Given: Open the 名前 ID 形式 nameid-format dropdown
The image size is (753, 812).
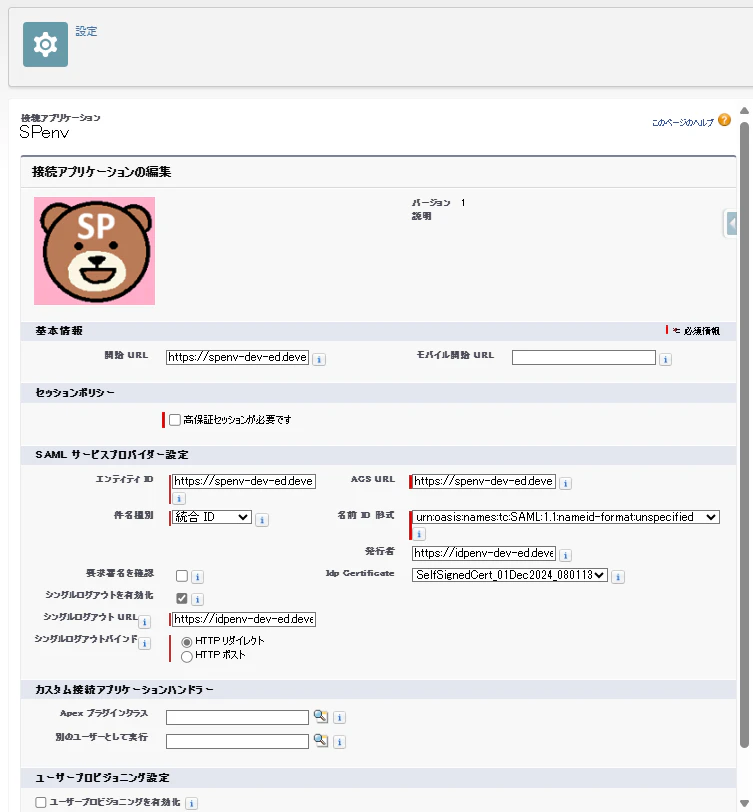Looking at the screenshot, I should coord(566,517).
